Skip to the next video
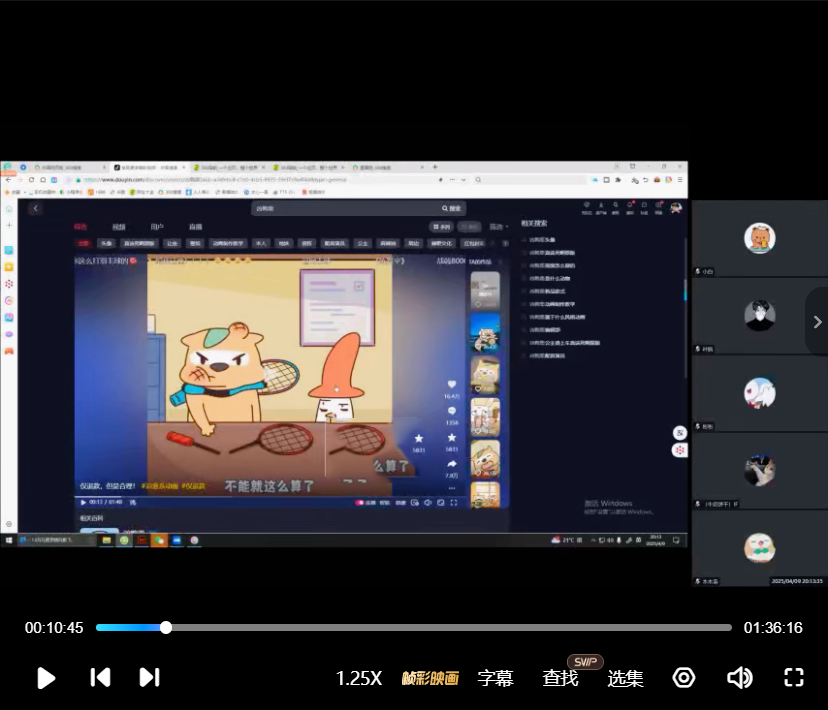This screenshot has width=828, height=710. pos(149,677)
